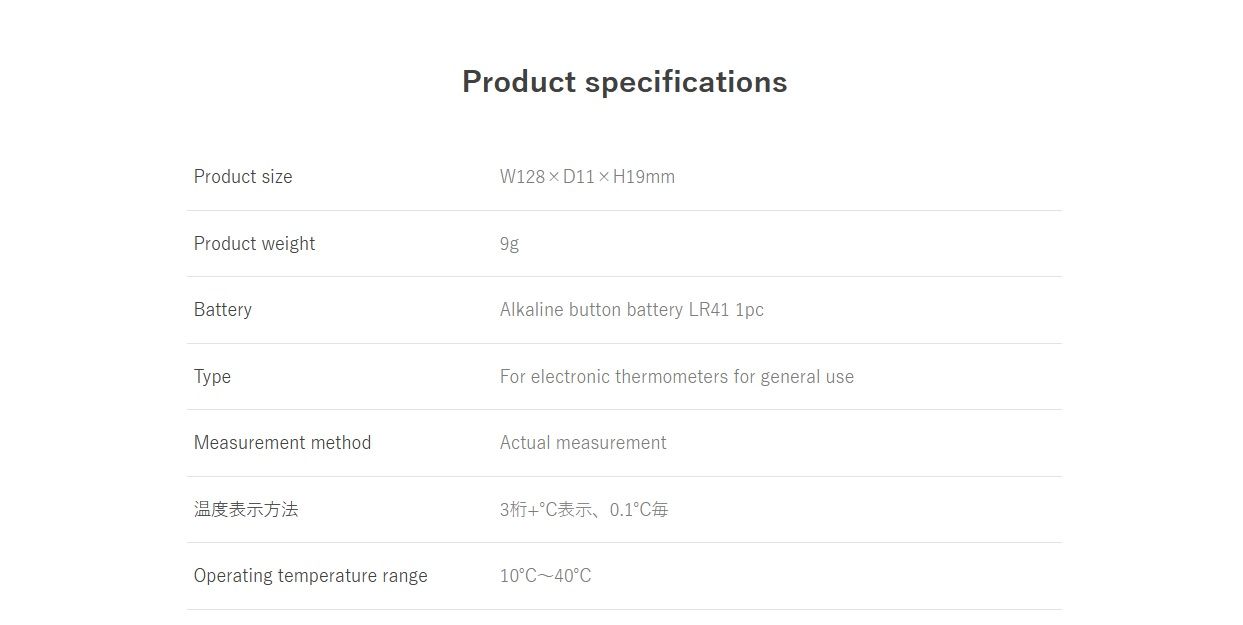
Task: Click the 0.1°C毎 increment text
Action: (x=639, y=510)
